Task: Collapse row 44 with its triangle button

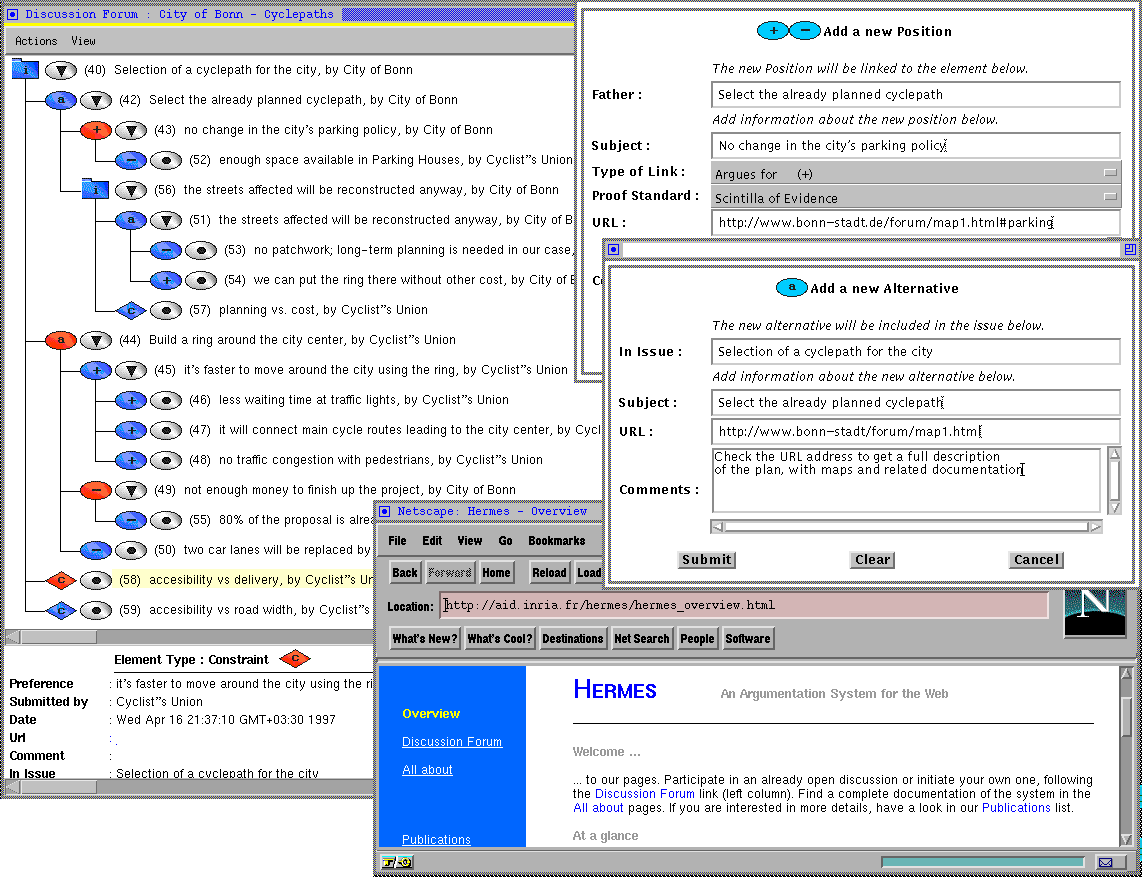Action: [95, 340]
